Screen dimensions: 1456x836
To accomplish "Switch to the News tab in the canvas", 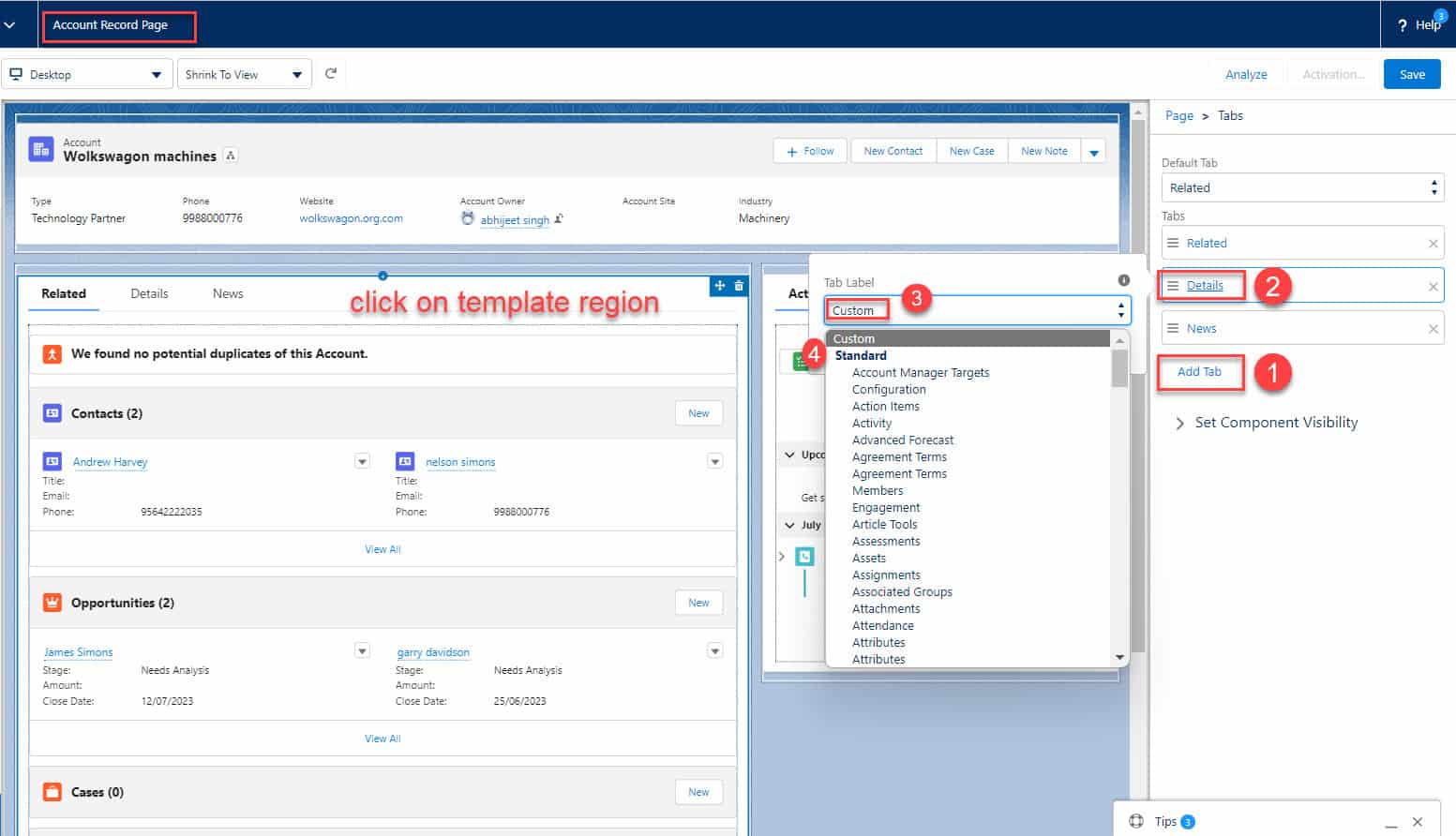I will point(227,293).
